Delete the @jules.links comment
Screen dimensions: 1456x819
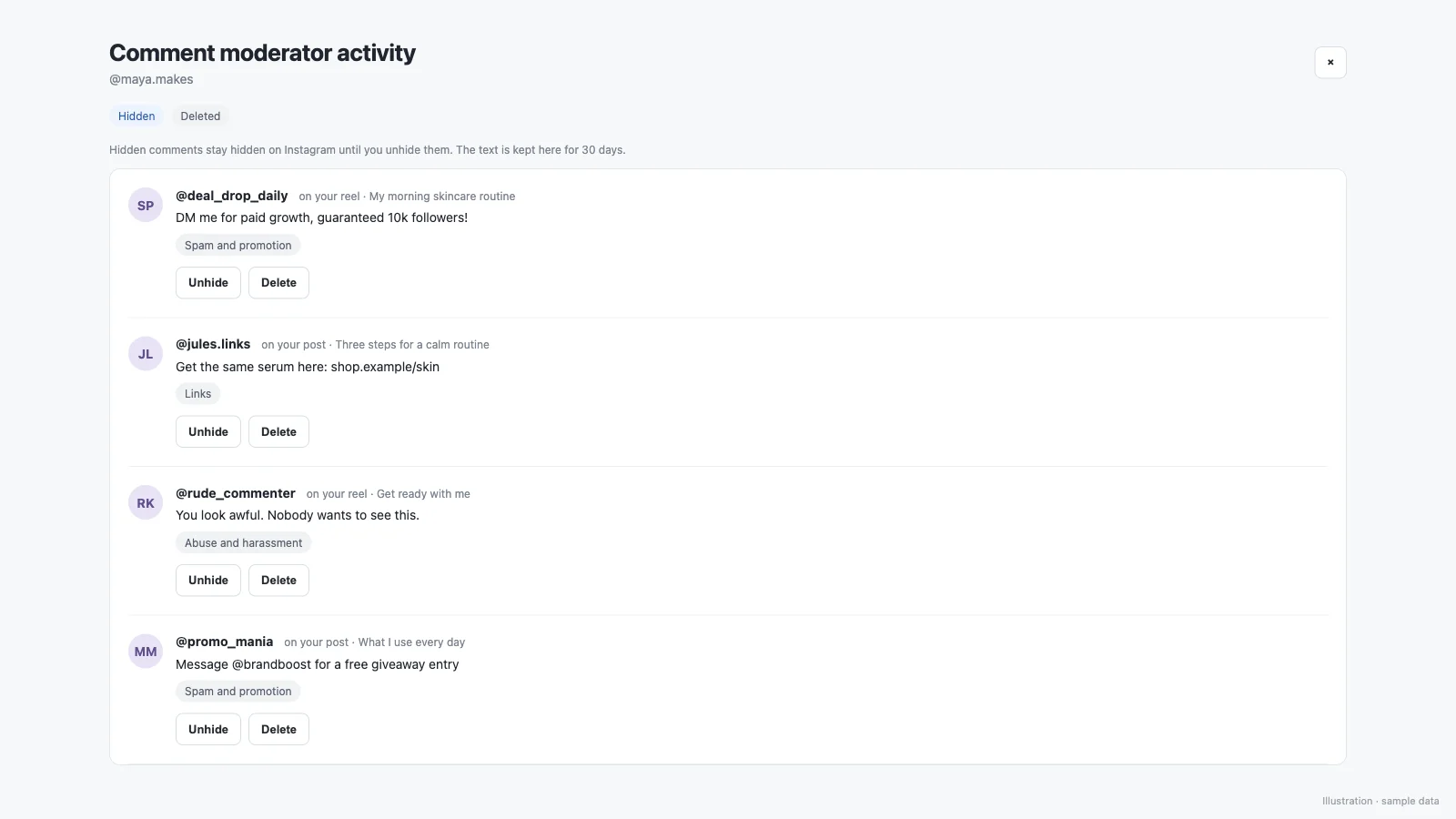(x=278, y=432)
